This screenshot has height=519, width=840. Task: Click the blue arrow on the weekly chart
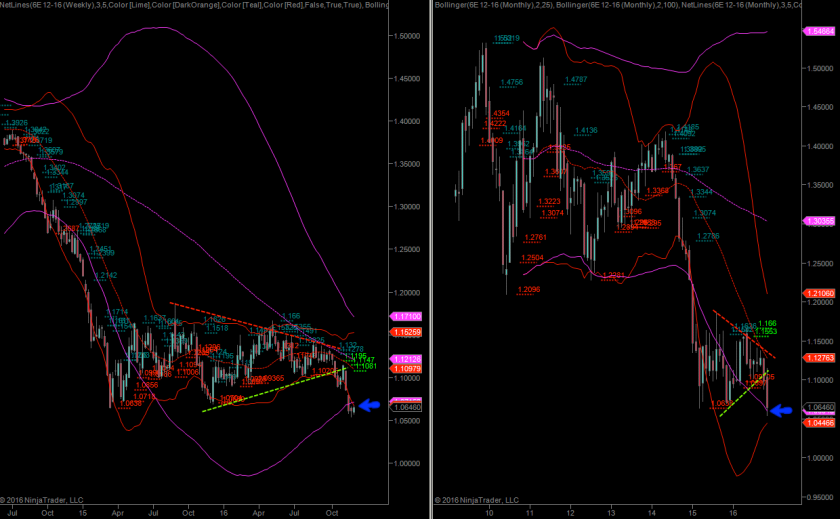click(x=369, y=405)
